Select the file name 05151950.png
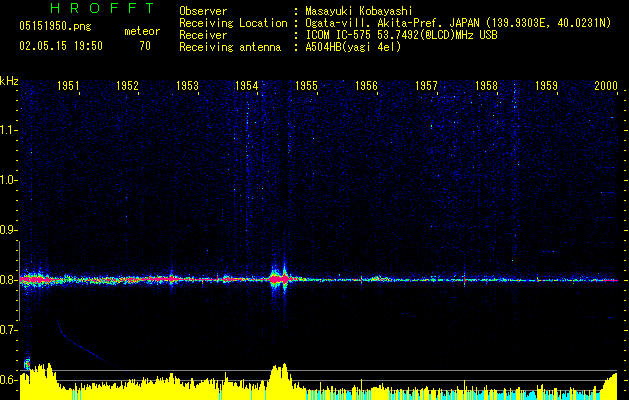Screen dimensions: 629x400 coord(55,27)
